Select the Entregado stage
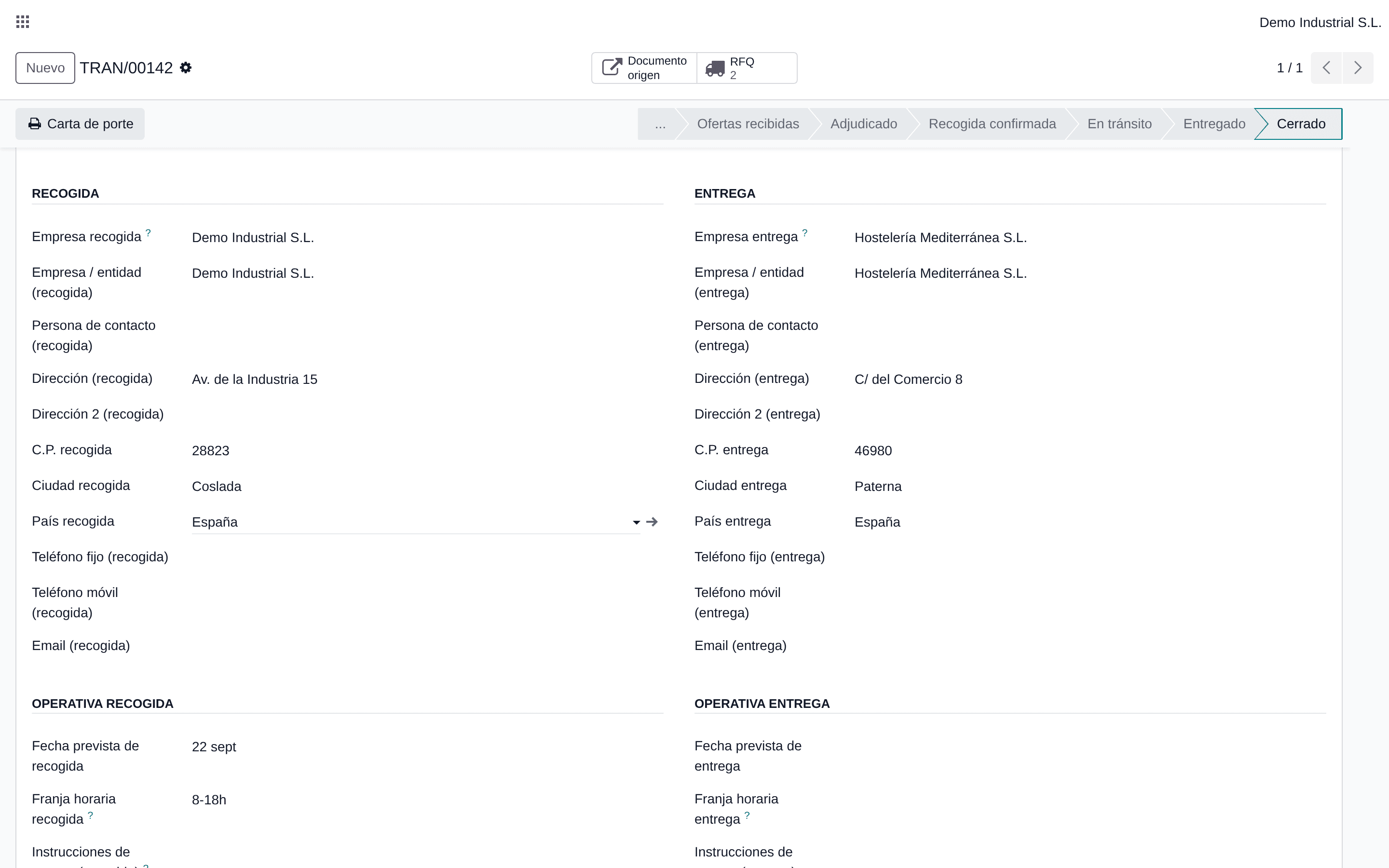 [1214, 124]
